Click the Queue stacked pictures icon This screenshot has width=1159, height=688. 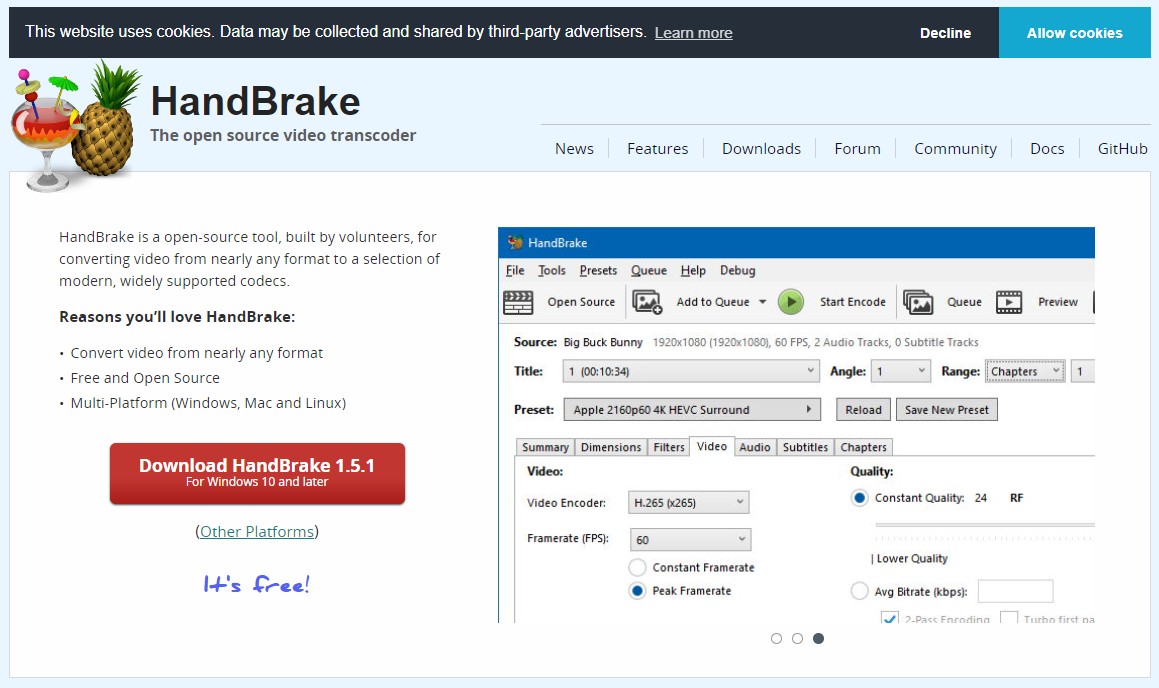pos(918,302)
